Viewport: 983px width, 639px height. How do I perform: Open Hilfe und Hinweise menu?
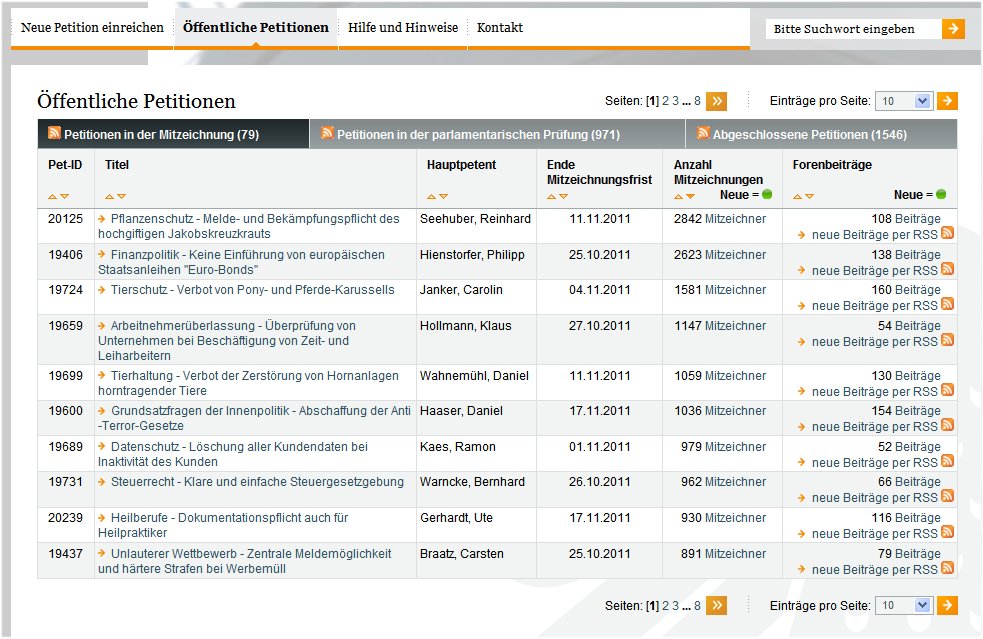click(x=403, y=28)
